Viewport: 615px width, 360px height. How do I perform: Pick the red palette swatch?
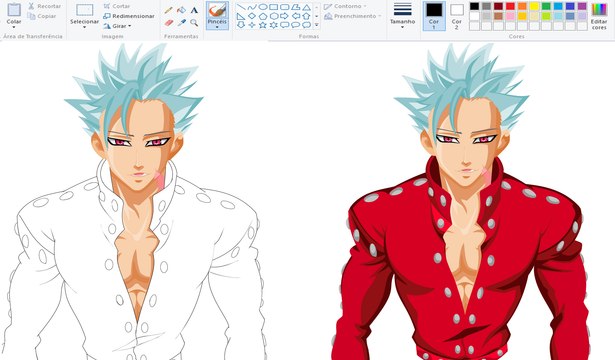[510, 6]
